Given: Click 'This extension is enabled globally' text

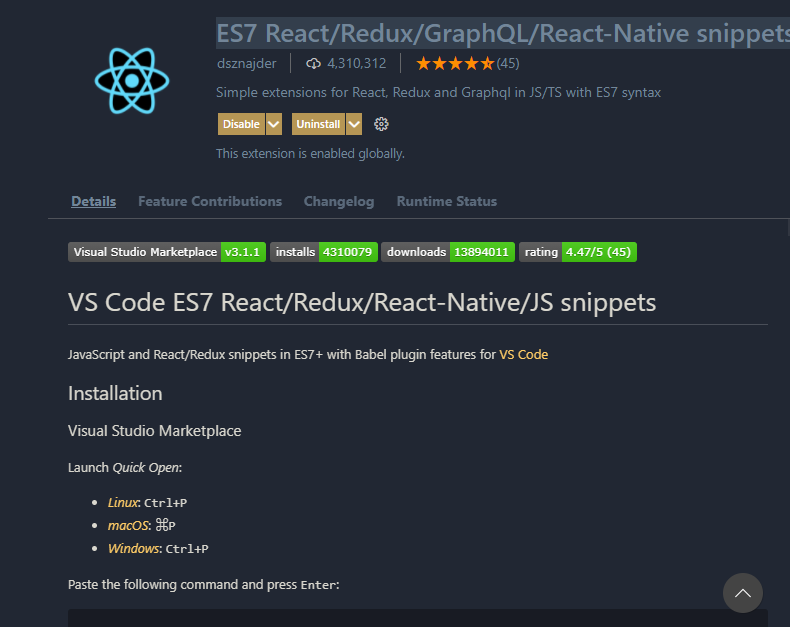Looking at the screenshot, I should 310,153.
